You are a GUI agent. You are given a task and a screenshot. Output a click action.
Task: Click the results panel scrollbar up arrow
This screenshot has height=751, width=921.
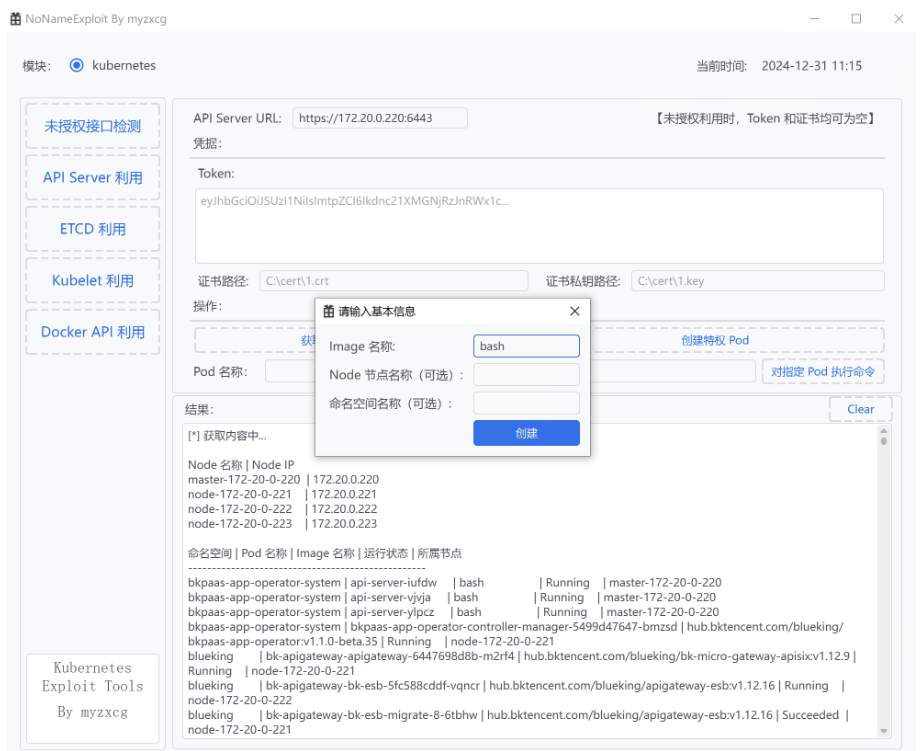pyautogui.click(x=884, y=430)
